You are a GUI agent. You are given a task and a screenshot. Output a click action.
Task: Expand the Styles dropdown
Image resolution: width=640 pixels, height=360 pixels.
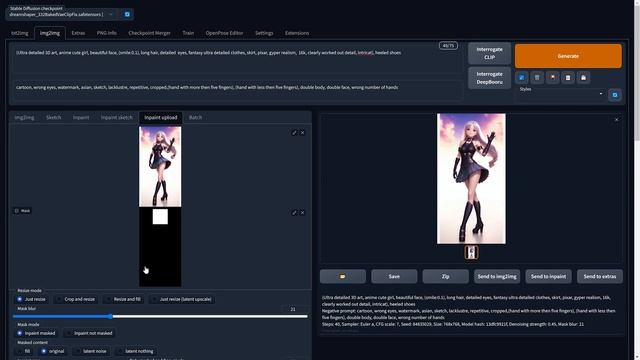tap(561, 94)
